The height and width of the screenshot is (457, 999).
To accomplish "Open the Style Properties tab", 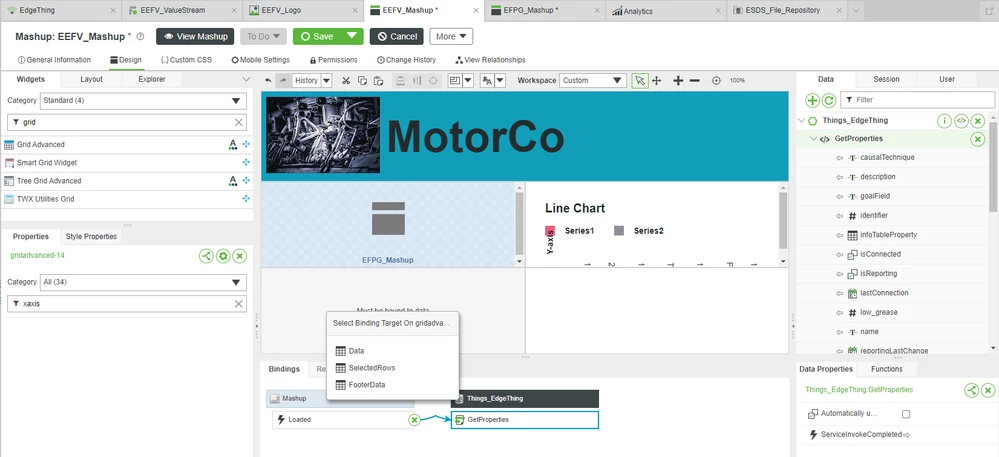I will [x=91, y=236].
